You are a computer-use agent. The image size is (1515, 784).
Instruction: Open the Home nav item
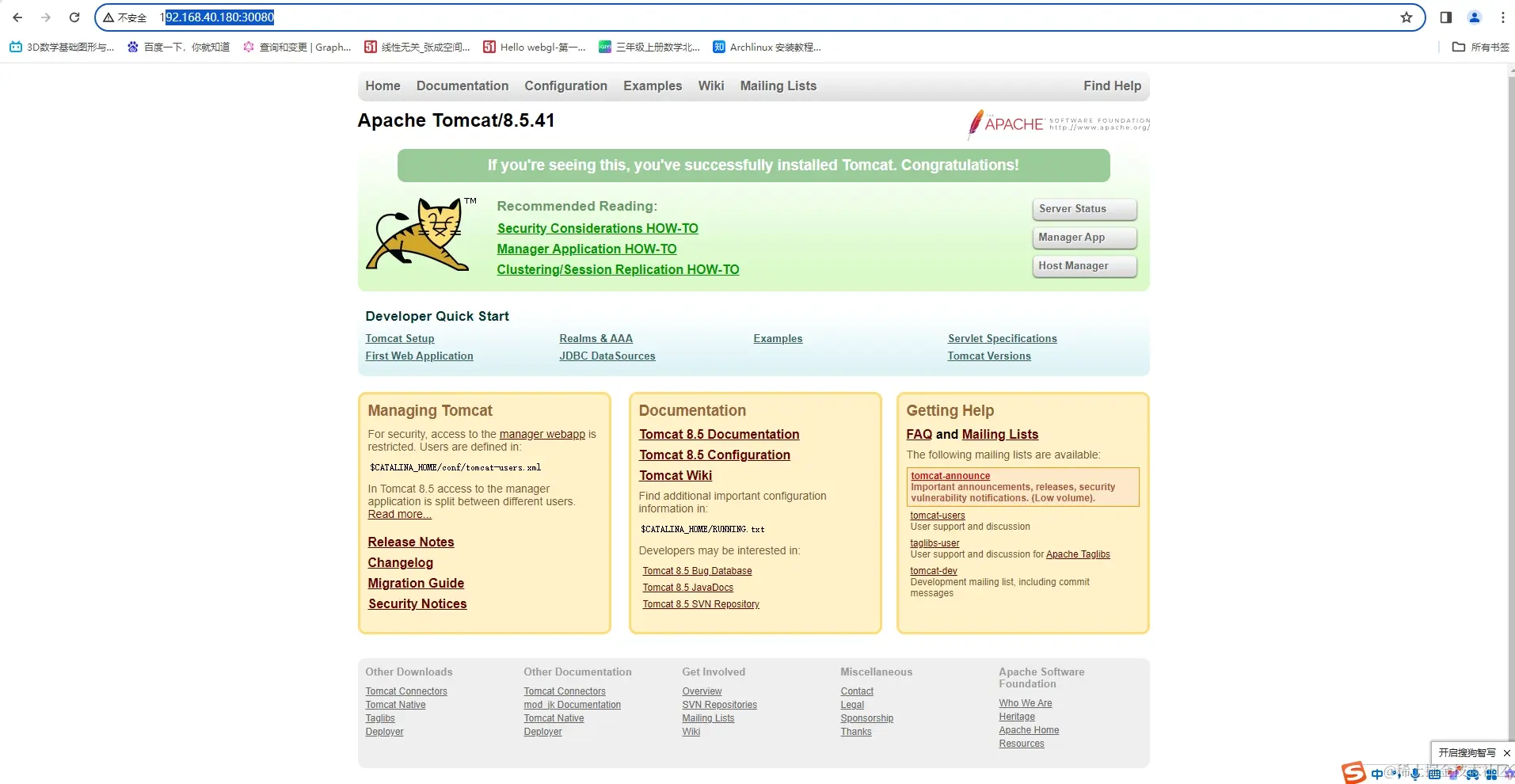[x=383, y=86]
